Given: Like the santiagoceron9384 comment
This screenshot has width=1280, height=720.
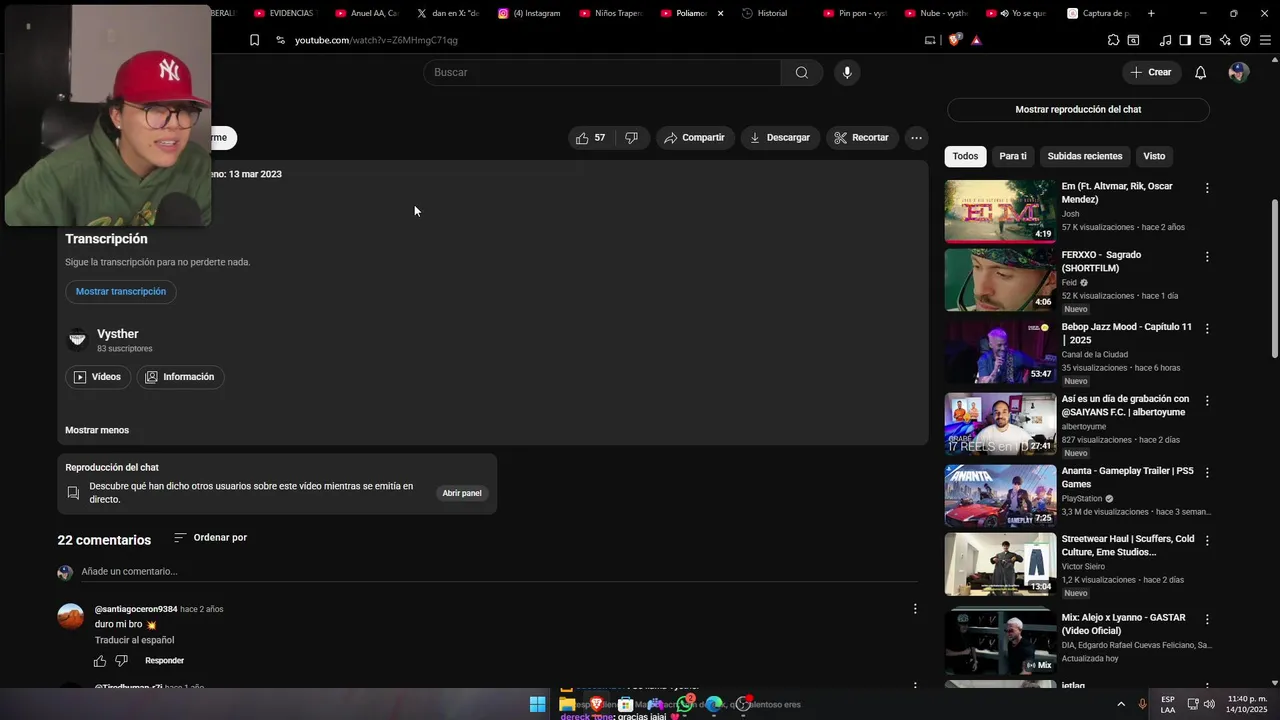Looking at the screenshot, I should click(100, 661).
